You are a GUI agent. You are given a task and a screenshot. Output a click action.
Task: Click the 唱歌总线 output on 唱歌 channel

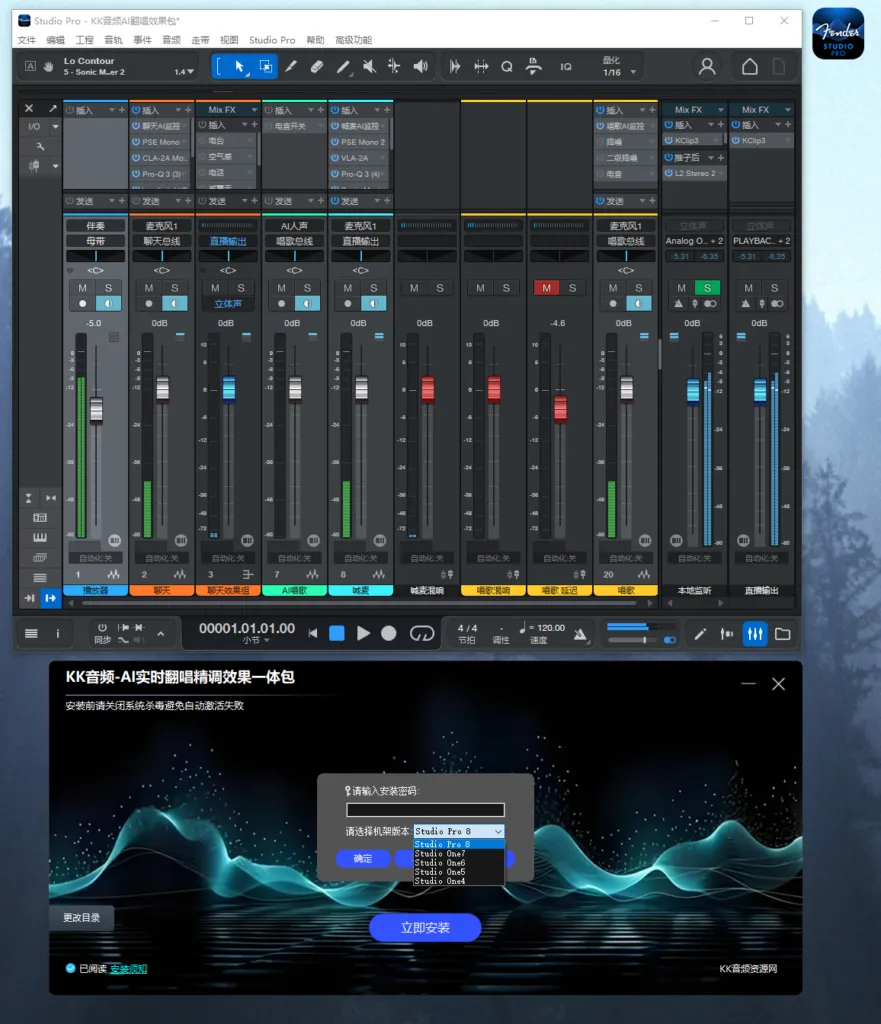(625, 241)
